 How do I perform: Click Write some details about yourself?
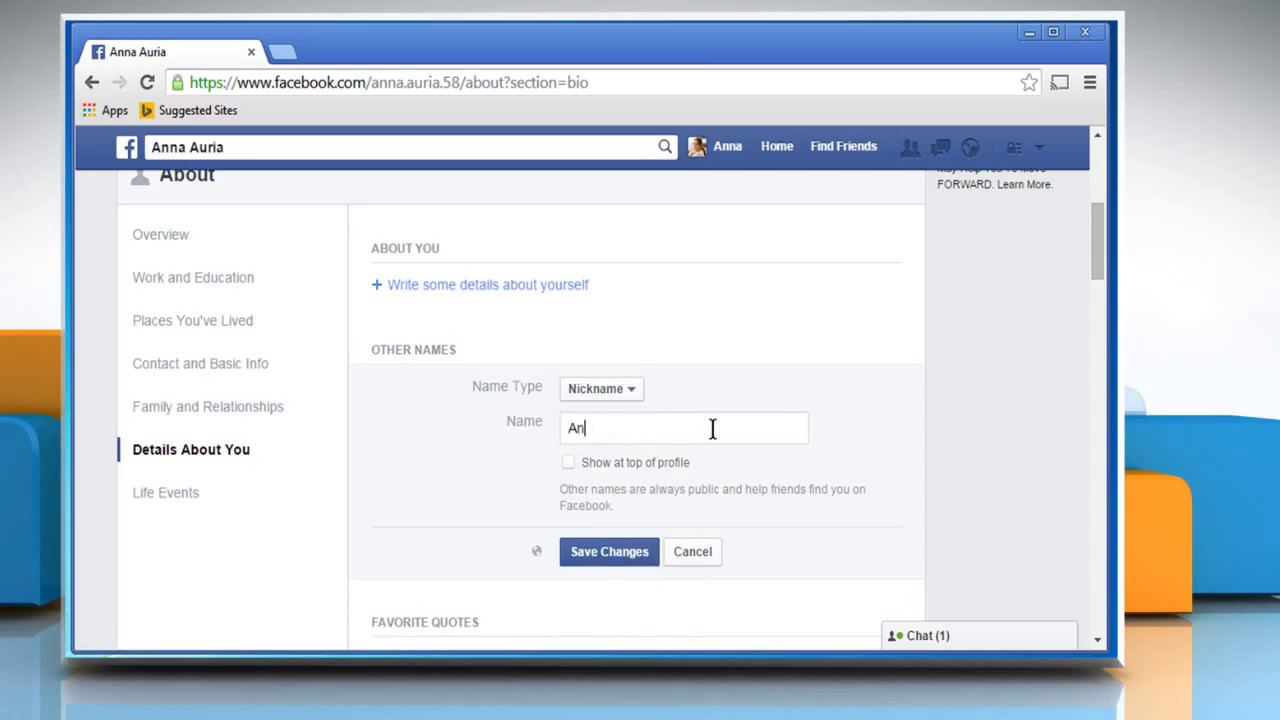(x=480, y=285)
